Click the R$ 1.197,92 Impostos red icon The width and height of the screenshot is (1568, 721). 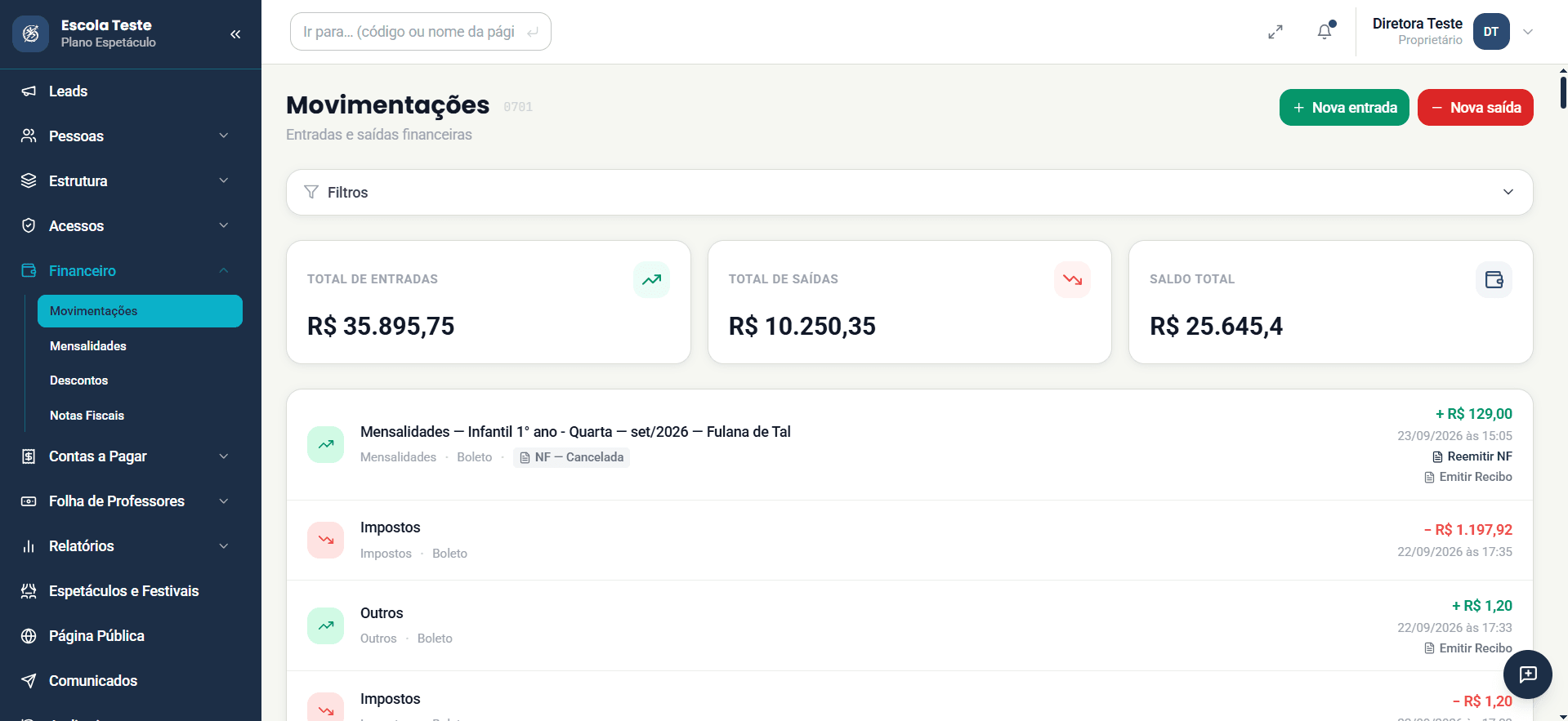click(x=325, y=541)
